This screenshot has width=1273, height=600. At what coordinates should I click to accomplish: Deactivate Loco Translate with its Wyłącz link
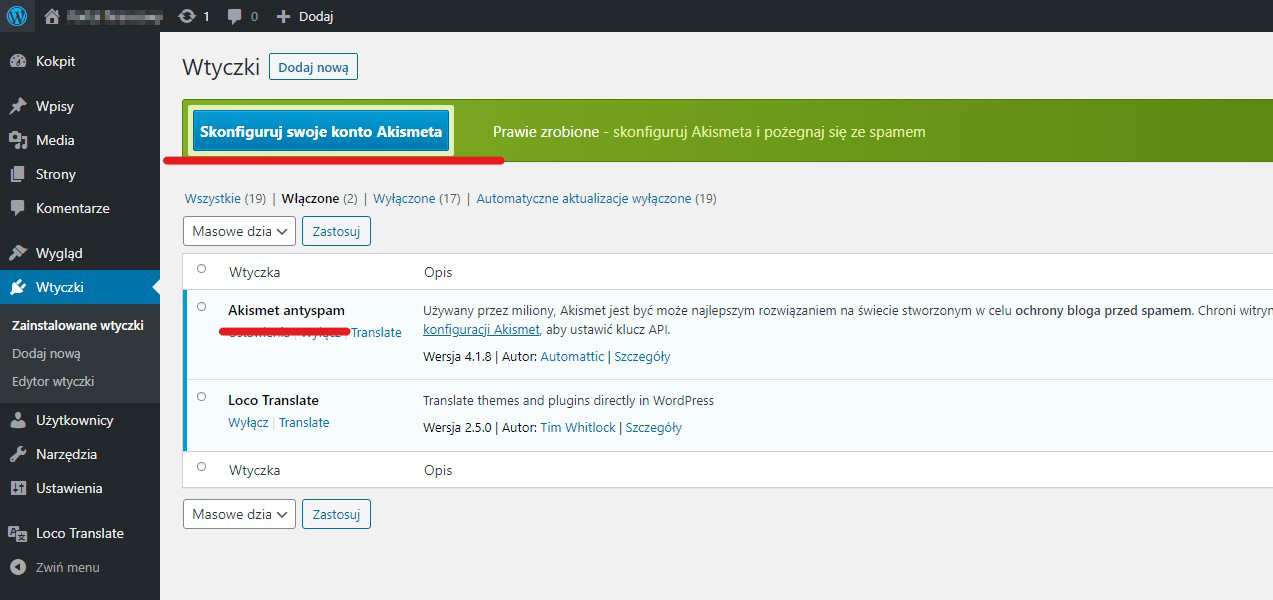pos(248,422)
